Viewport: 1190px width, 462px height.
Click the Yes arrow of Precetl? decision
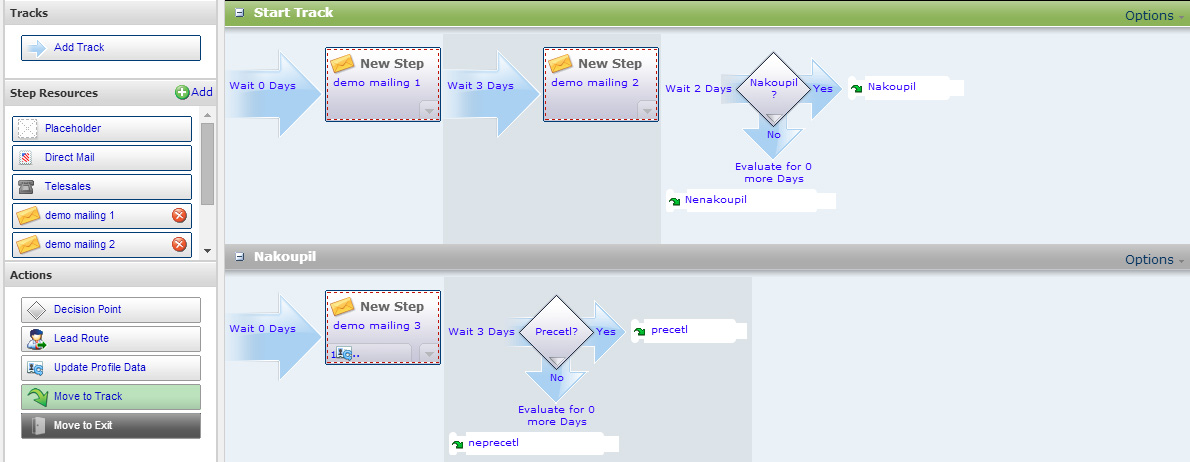[606, 332]
